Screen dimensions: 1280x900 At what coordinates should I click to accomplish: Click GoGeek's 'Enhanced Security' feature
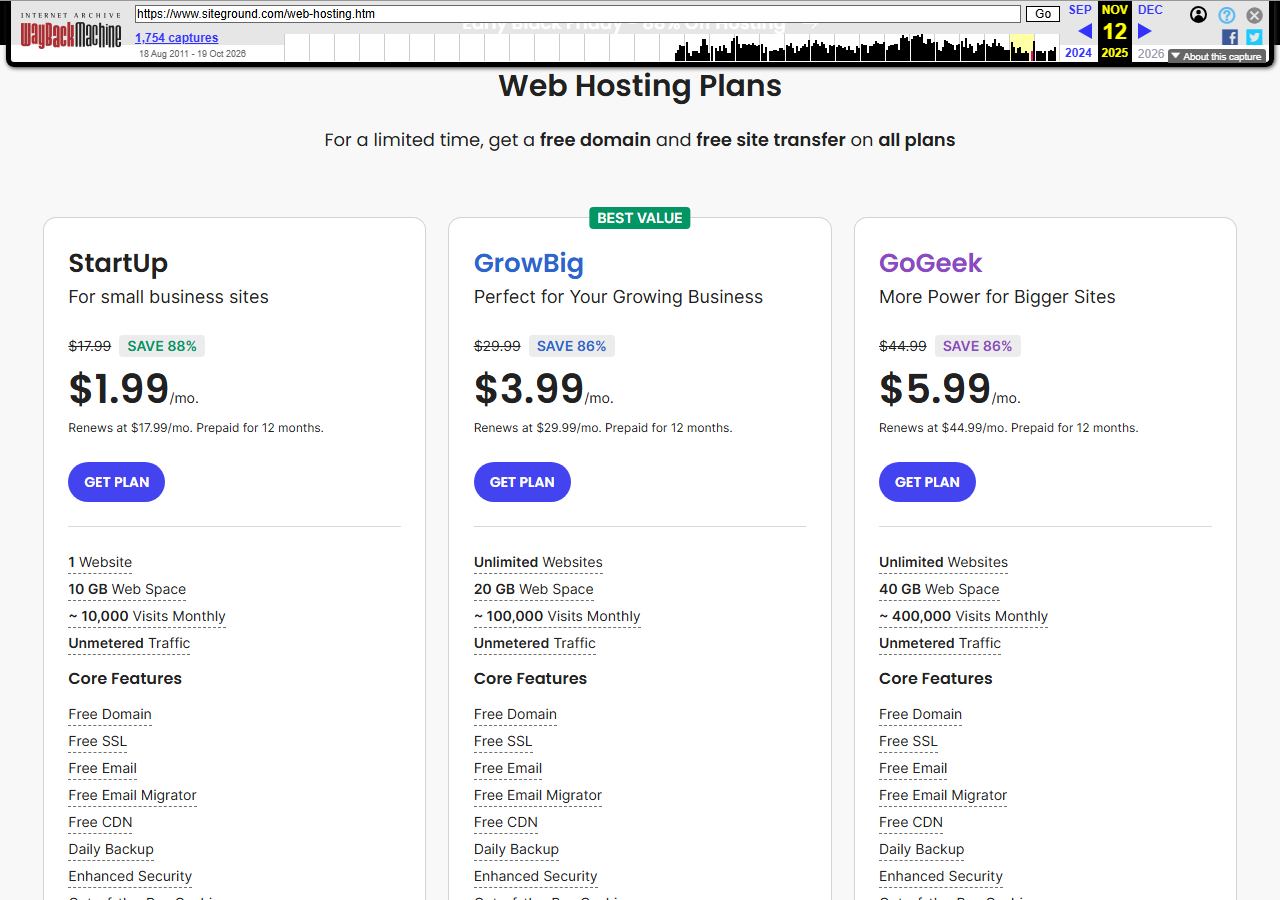(941, 877)
